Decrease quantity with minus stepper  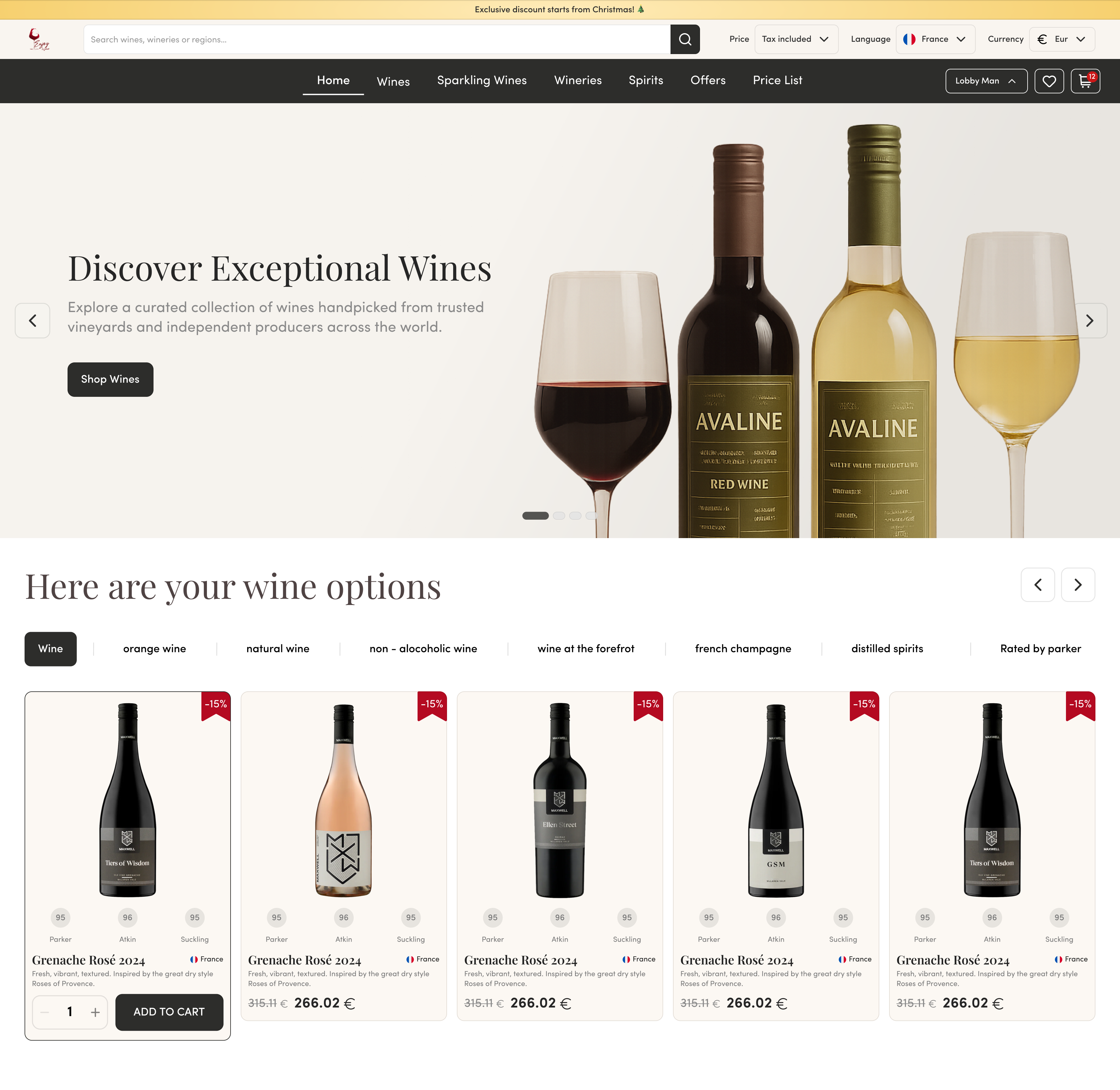point(45,1012)
